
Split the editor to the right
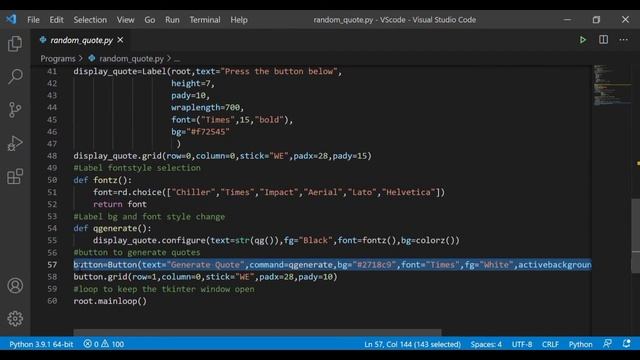603,40
